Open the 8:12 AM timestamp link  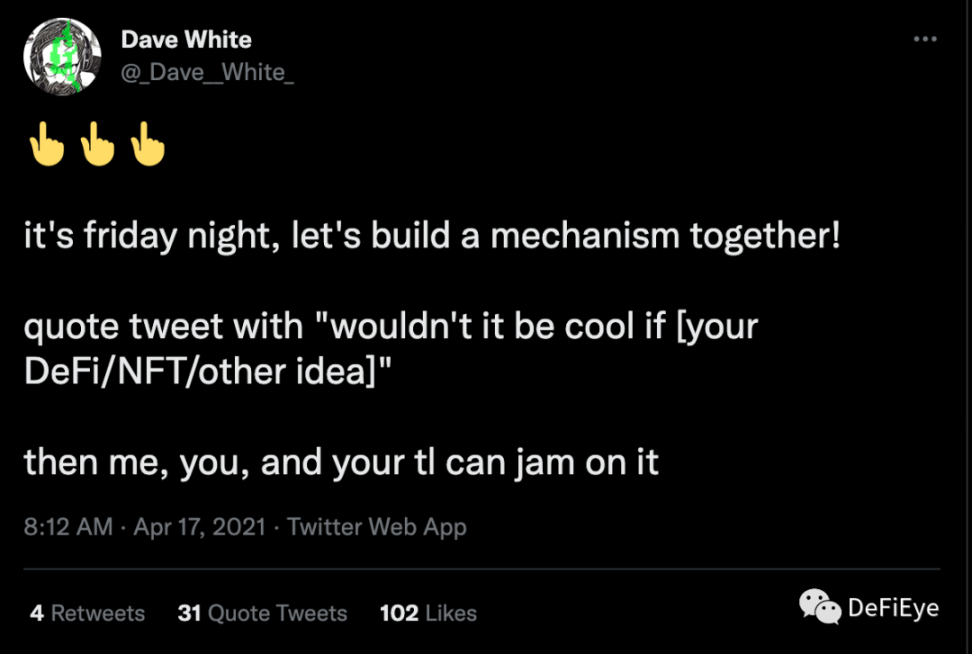click(68, 526)
